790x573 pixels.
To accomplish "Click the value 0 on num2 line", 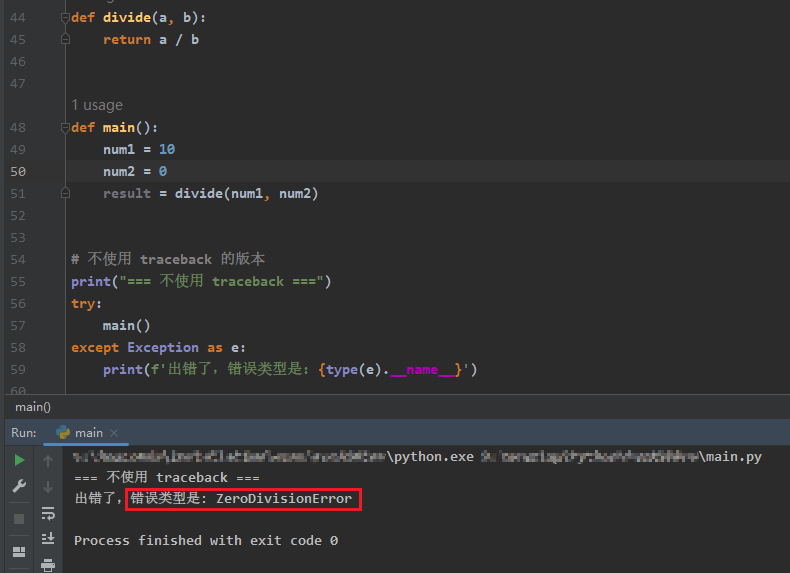I will 163,171.
